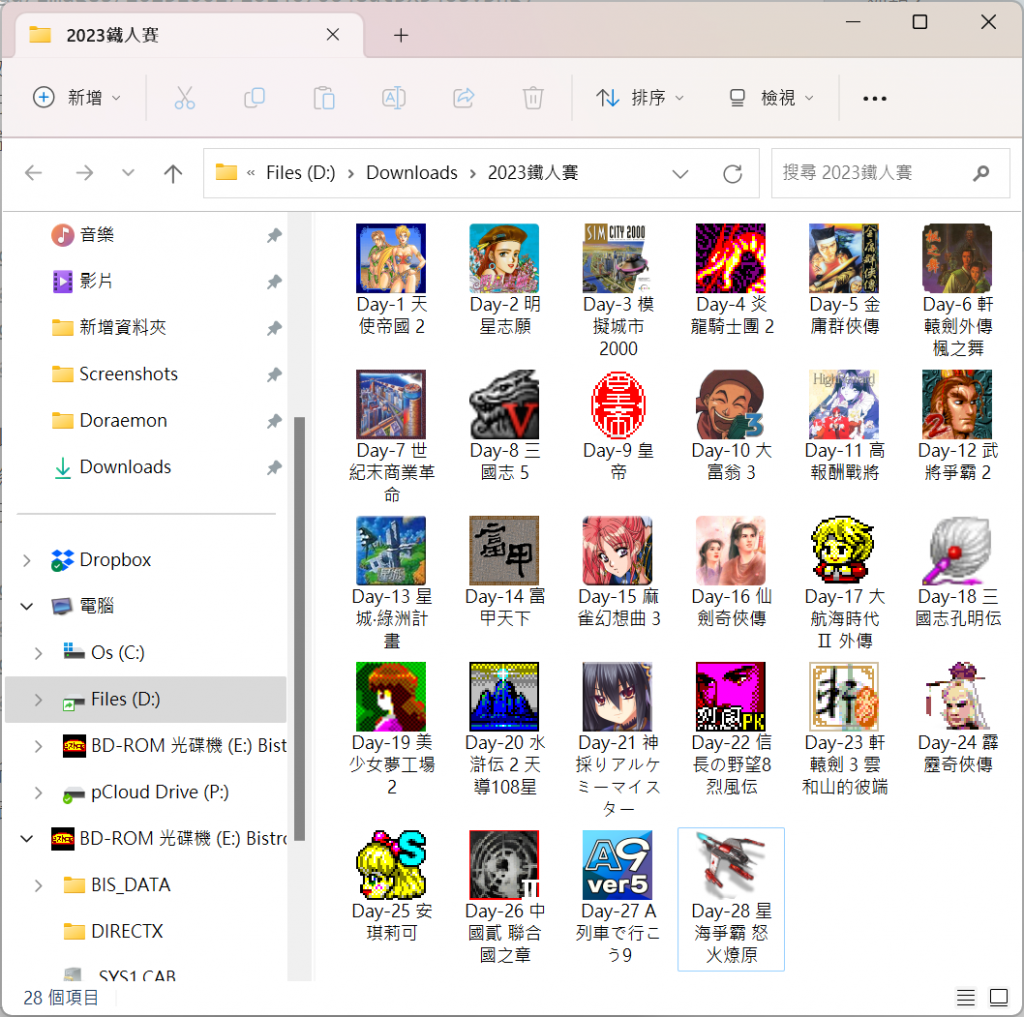Image resolution: width=1024 pixels, height=1017 pixels.
Task: Click the Rename icon in toolbar
Action: [x=394, y=98]
